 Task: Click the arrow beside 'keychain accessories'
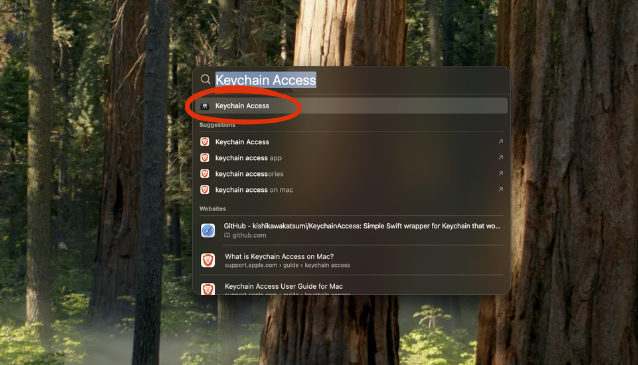pyautogui.click(x=500, y=173)
